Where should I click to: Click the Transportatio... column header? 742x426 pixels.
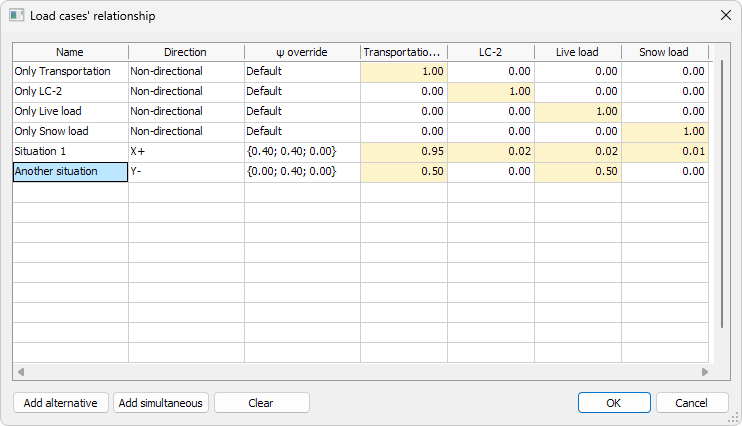click(x=404, y=52)
